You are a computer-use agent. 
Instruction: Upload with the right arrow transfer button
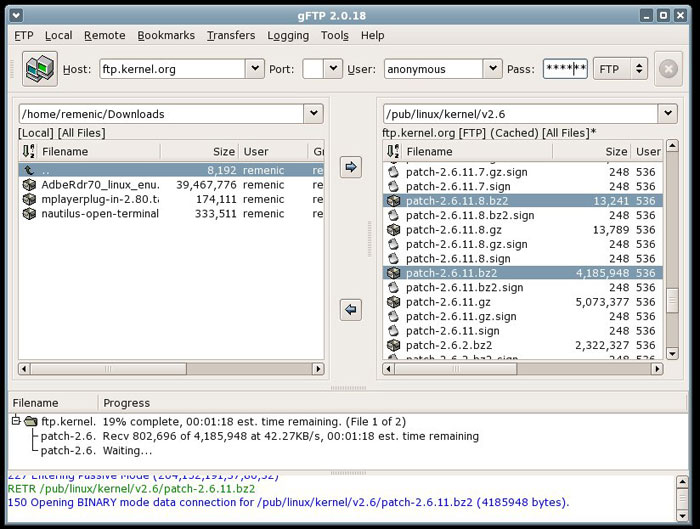pyautogui.click(x=351, y=167)
